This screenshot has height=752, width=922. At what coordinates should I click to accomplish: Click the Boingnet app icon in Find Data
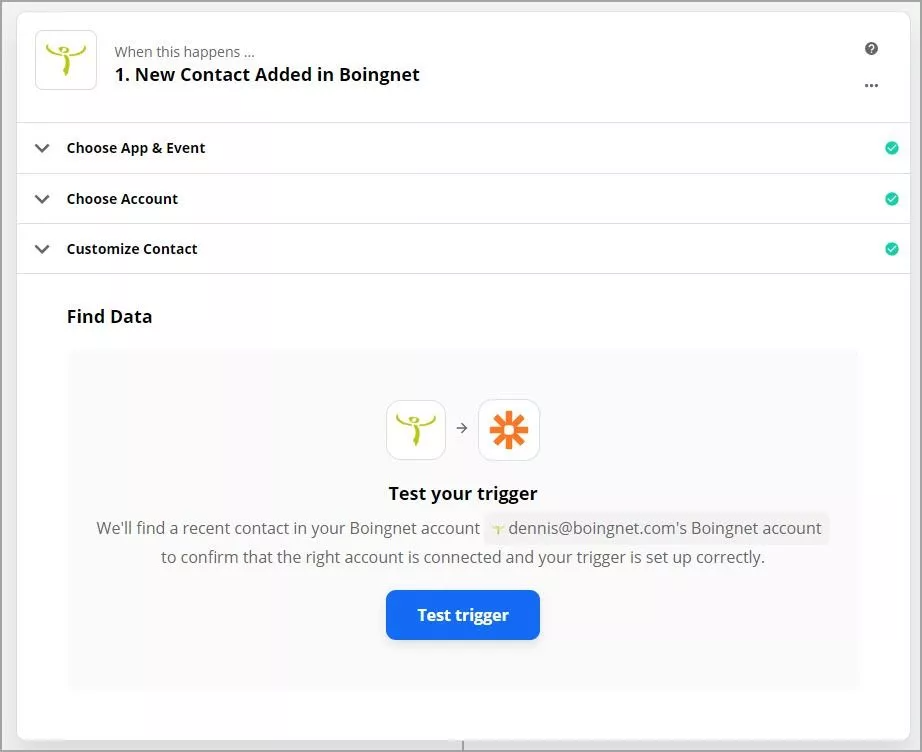416,430
